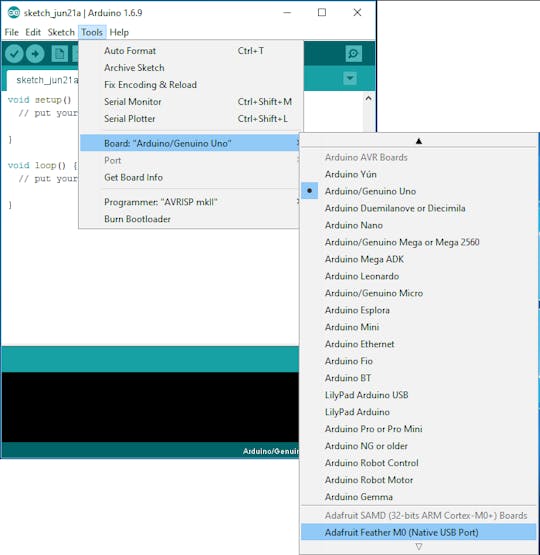Screen dimensions: 540x555
Task: Choose Burn Bootloader
Action: coord(190,219)
